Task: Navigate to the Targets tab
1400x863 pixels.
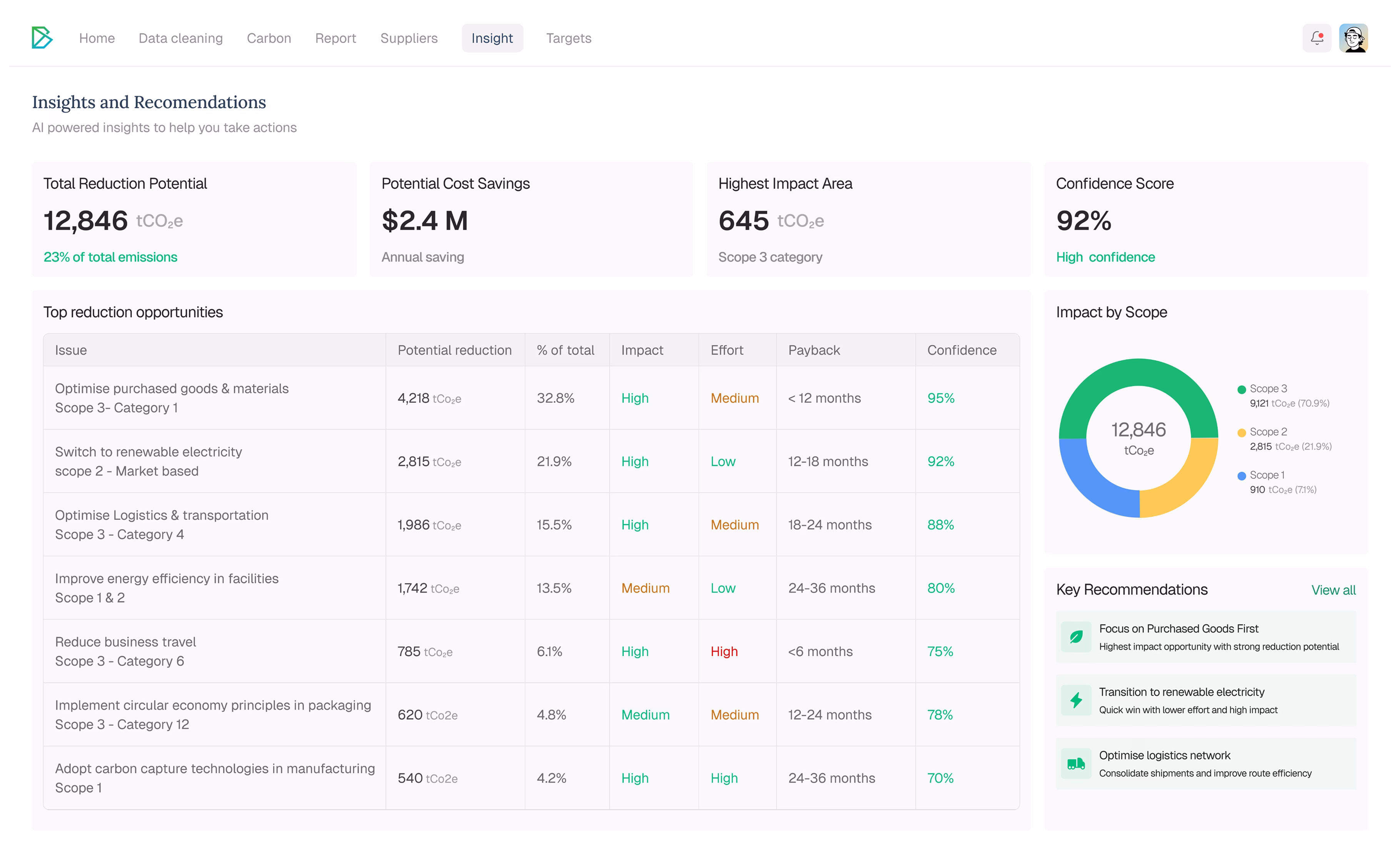Action: 568,38
